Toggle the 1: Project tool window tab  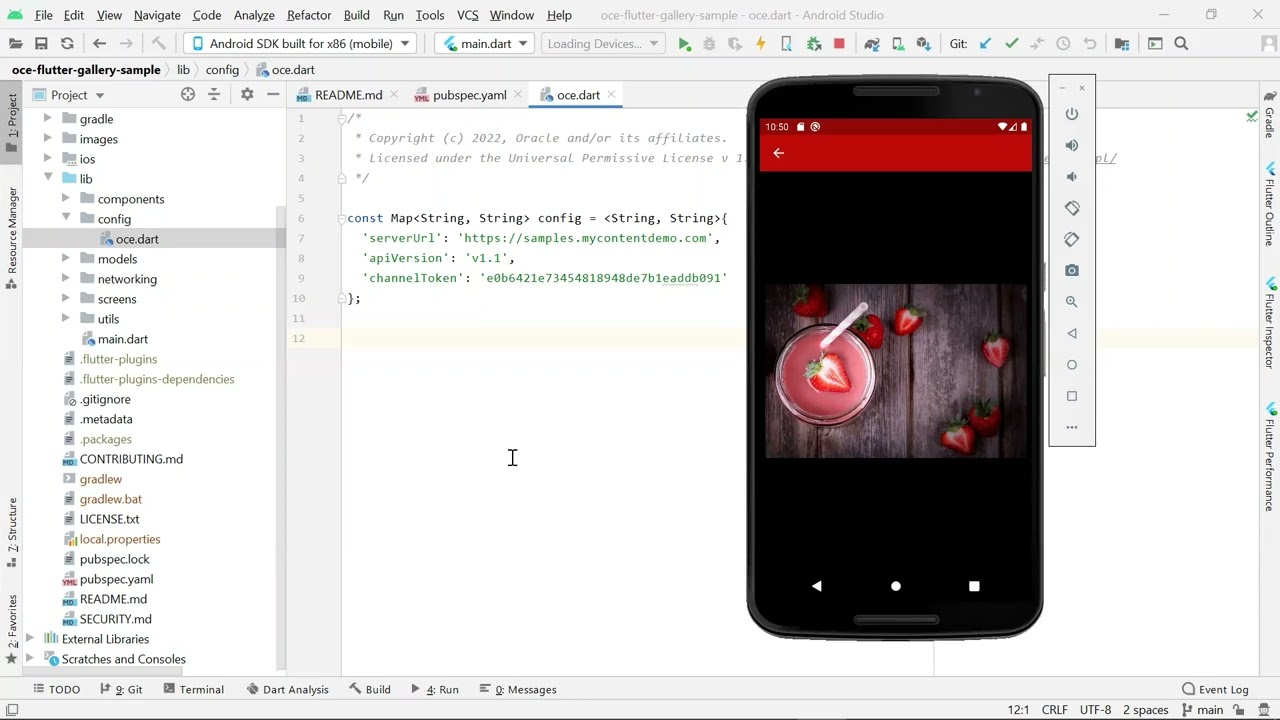(x=12, y=123)
